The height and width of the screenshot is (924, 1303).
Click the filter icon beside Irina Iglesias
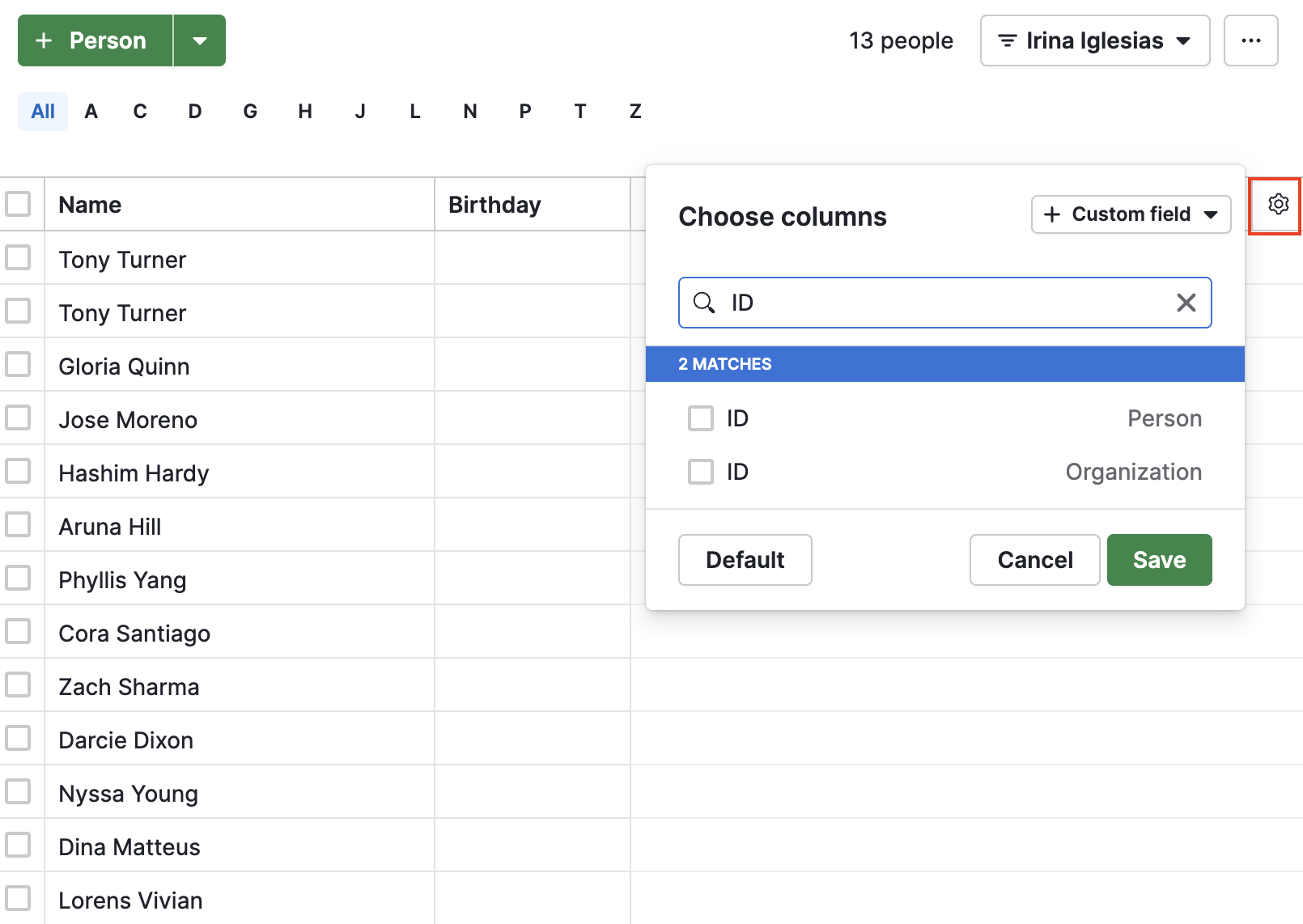click(1006, 40)
